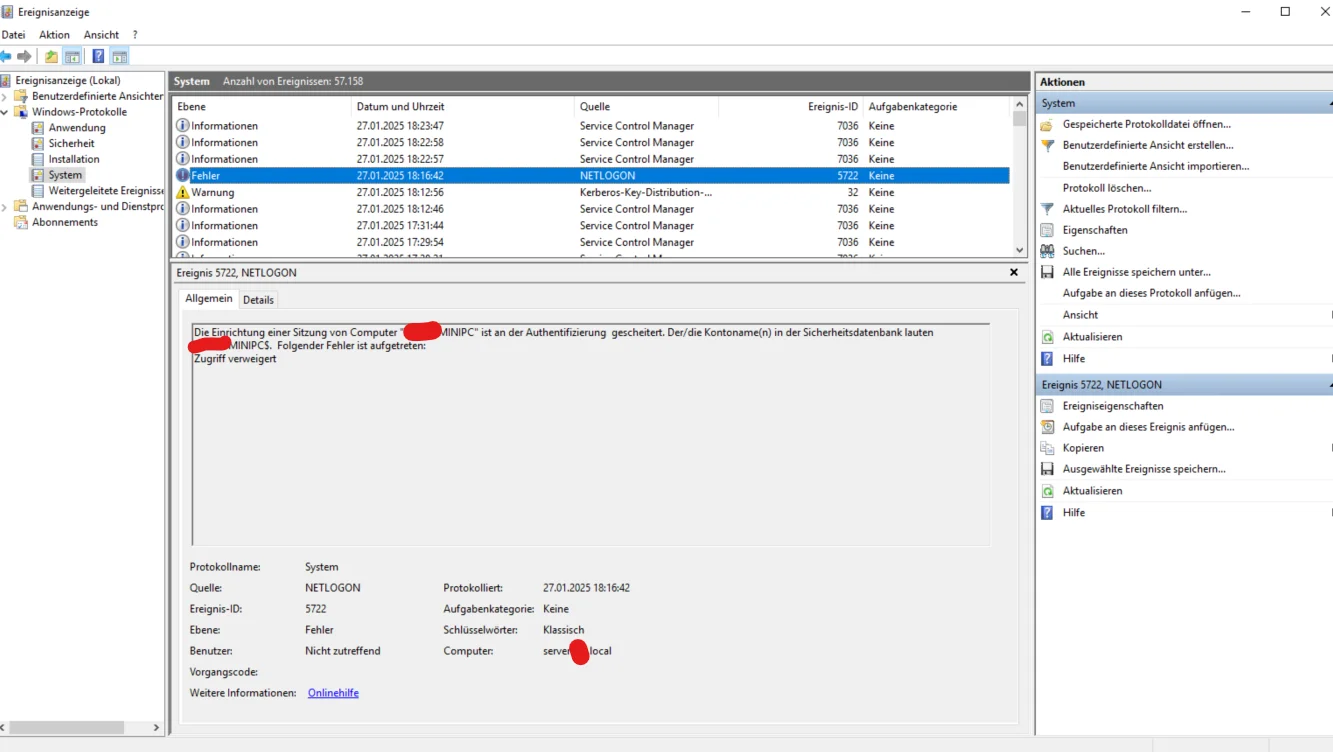Screen dimensions: 1333x752
Task: Select Abonnements in the tree
Action: pos(65,222)
